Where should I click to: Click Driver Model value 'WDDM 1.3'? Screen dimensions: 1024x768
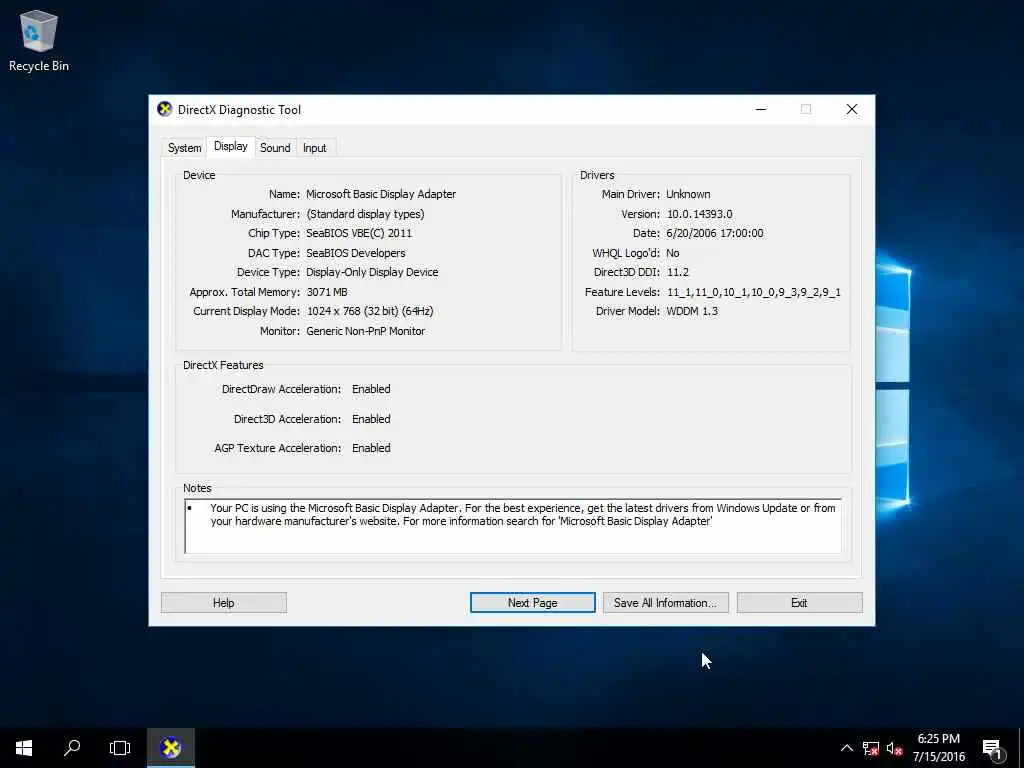click(x=692, y=312)
